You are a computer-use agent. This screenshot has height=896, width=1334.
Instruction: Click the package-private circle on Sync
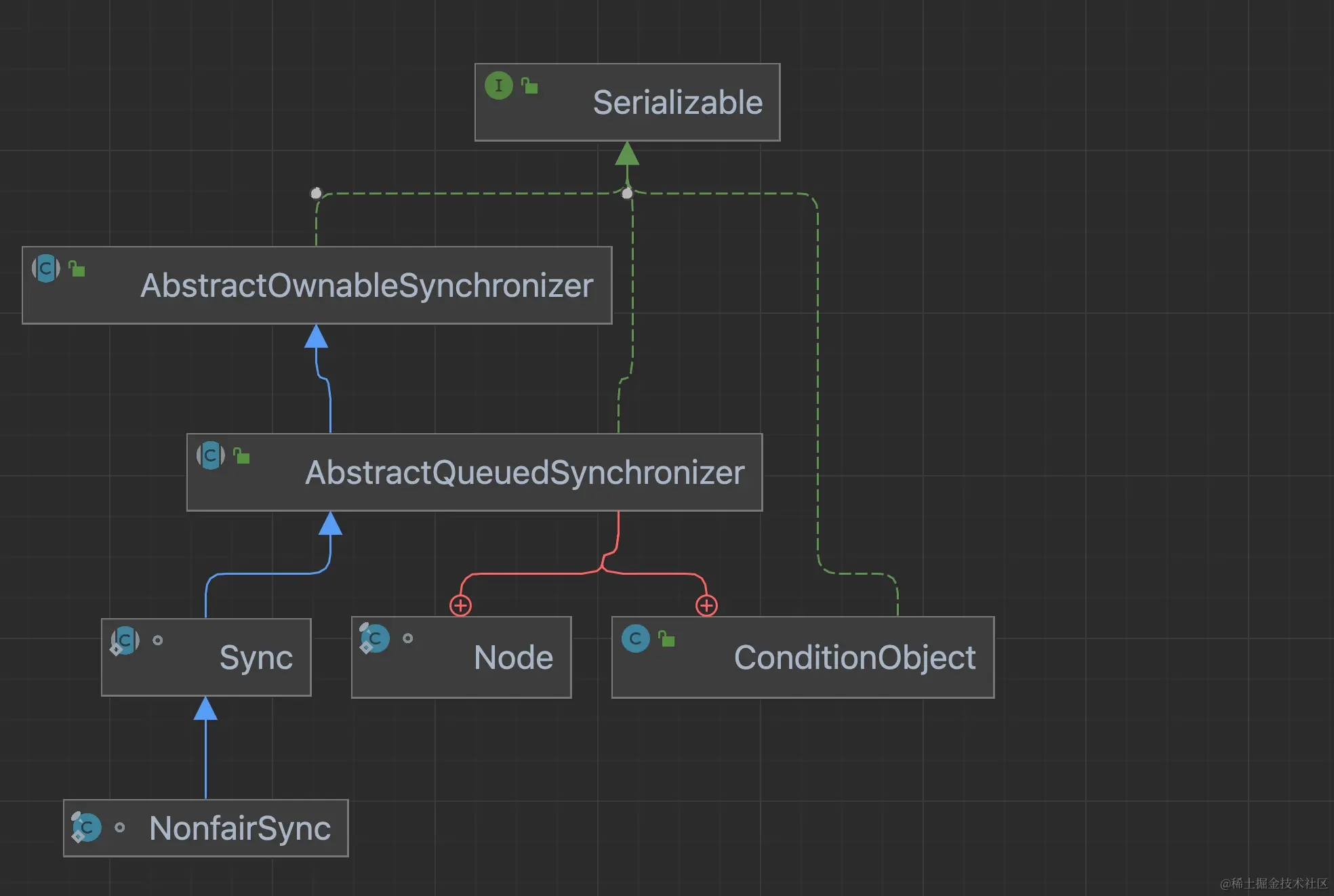158,640
